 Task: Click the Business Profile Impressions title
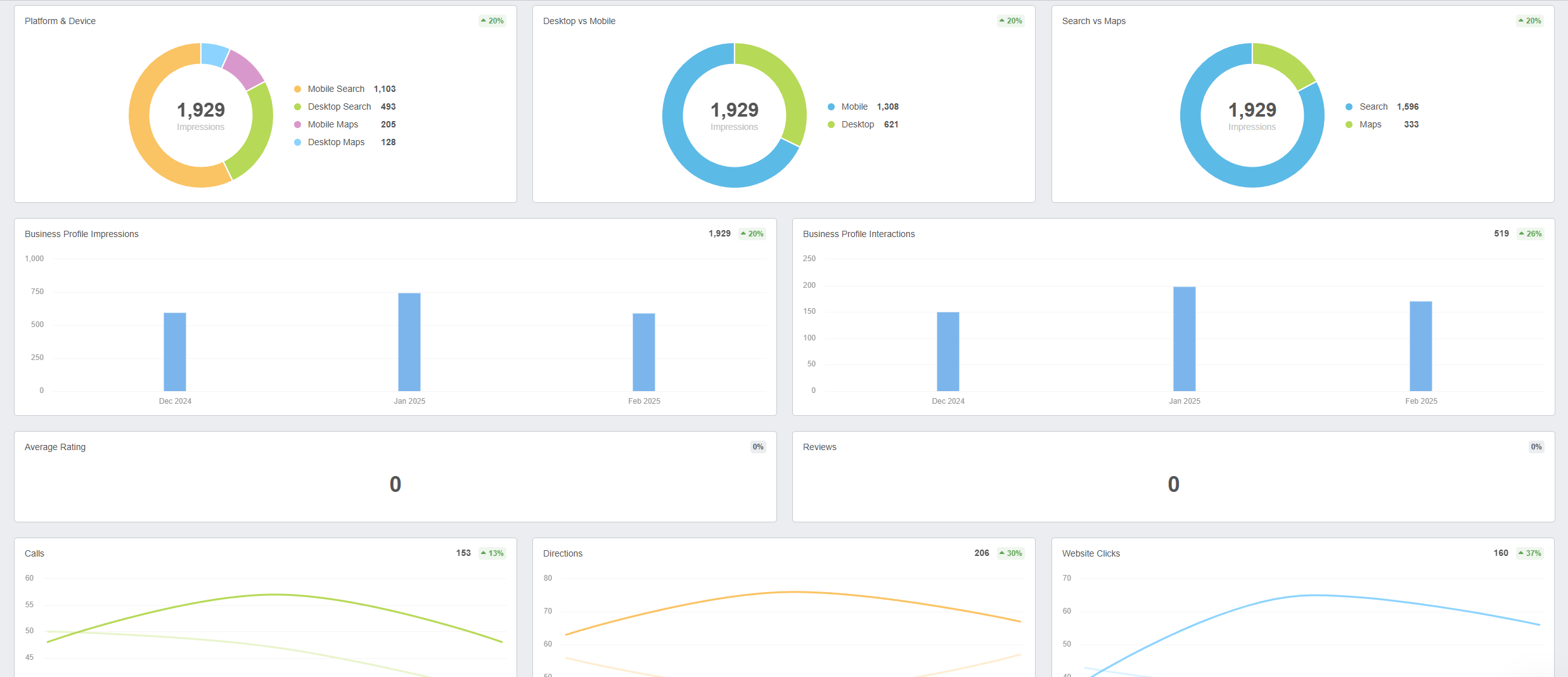(x=82, y=234)
